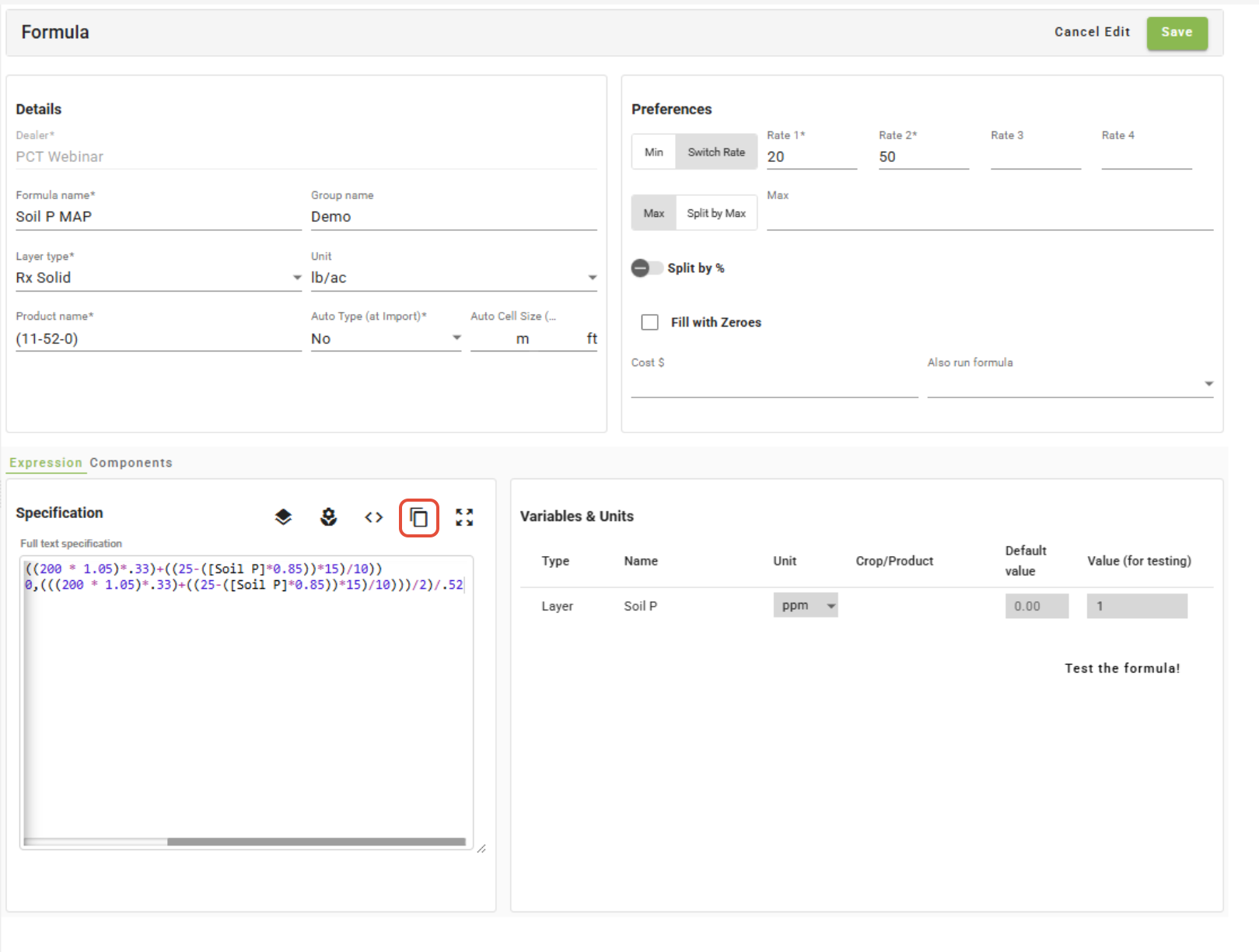The height and width of the screenshot is (952, 1259).
Task: Switch to the Expression tab
Action: tap(45, 463)
